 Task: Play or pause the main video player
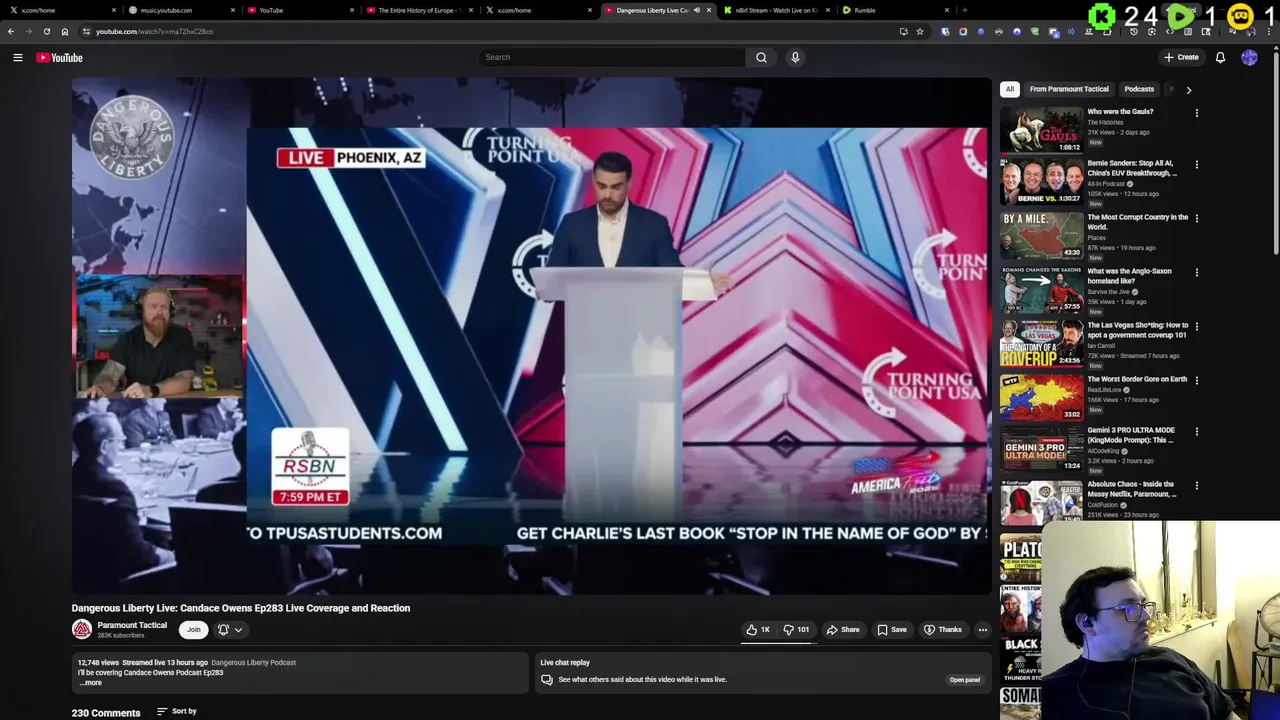click(531, 336)
